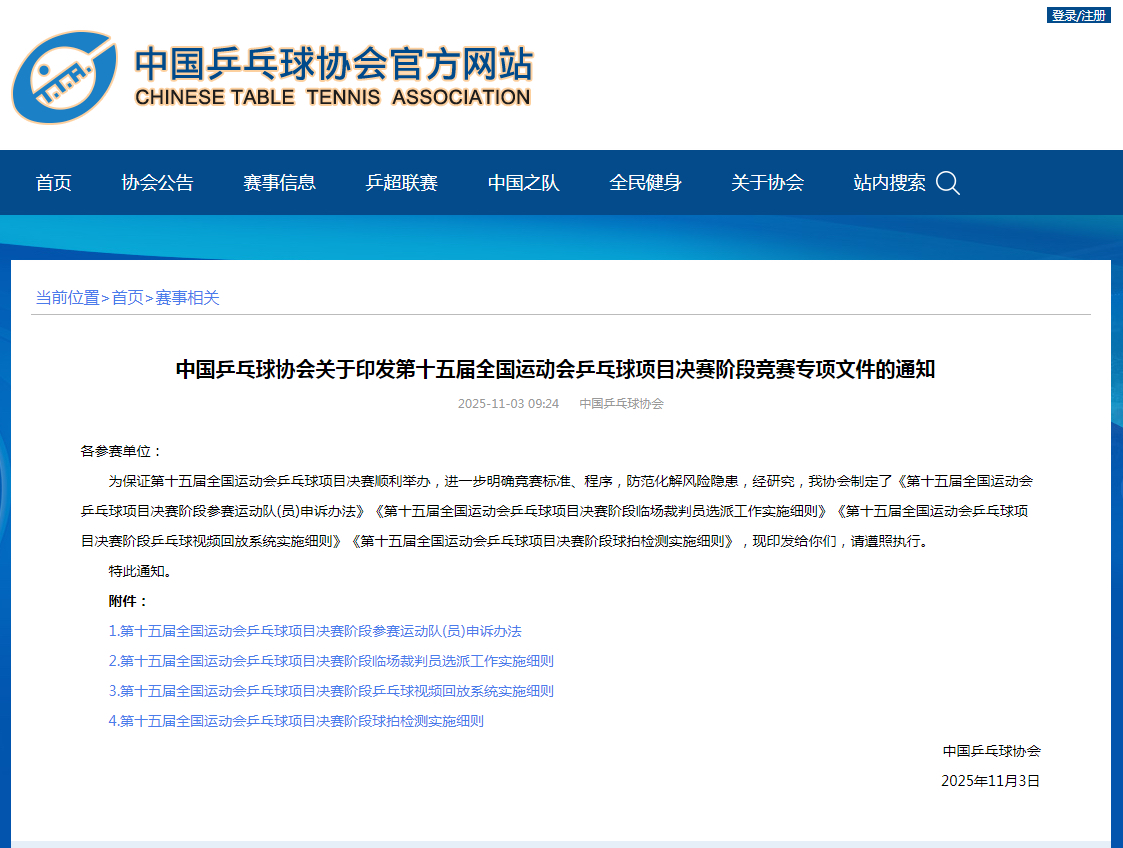Go to the 赛事信息 menu item
This screenshot has width=1123, height=848.
[x=279, y=183]
